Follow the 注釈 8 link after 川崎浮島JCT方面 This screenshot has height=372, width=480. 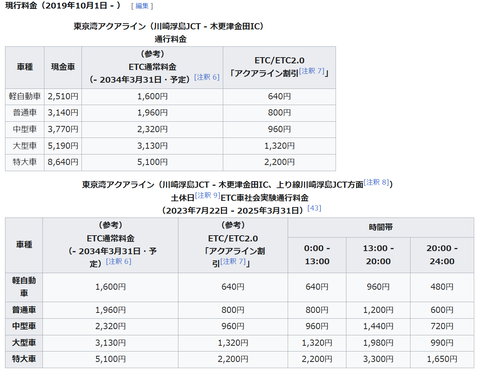click(x=377, y=182)
